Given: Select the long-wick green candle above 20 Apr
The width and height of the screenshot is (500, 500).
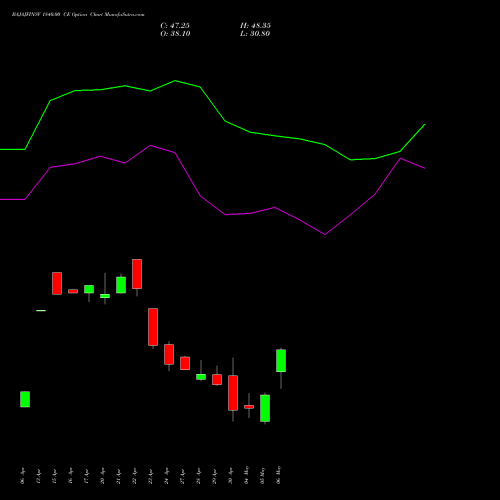Looking at the screenshot, I should [x=105, y=296].
